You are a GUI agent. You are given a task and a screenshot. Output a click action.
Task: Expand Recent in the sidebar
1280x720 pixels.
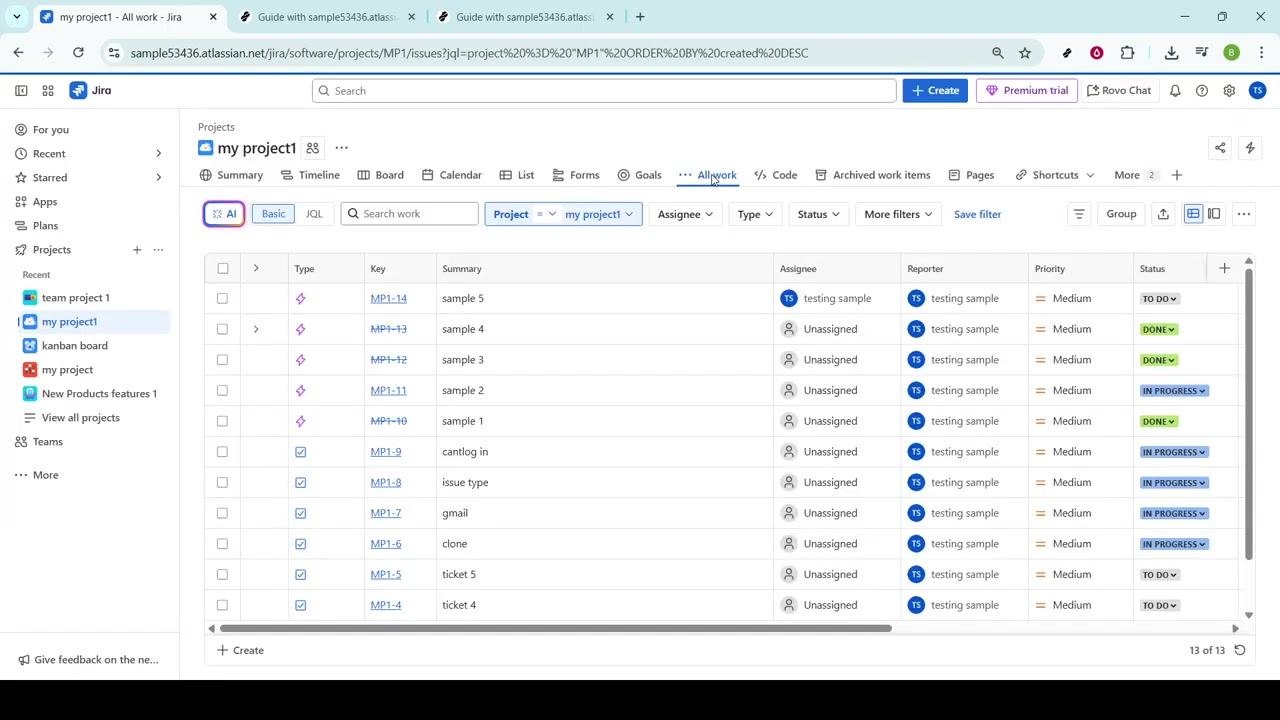[x=158, y=154]
